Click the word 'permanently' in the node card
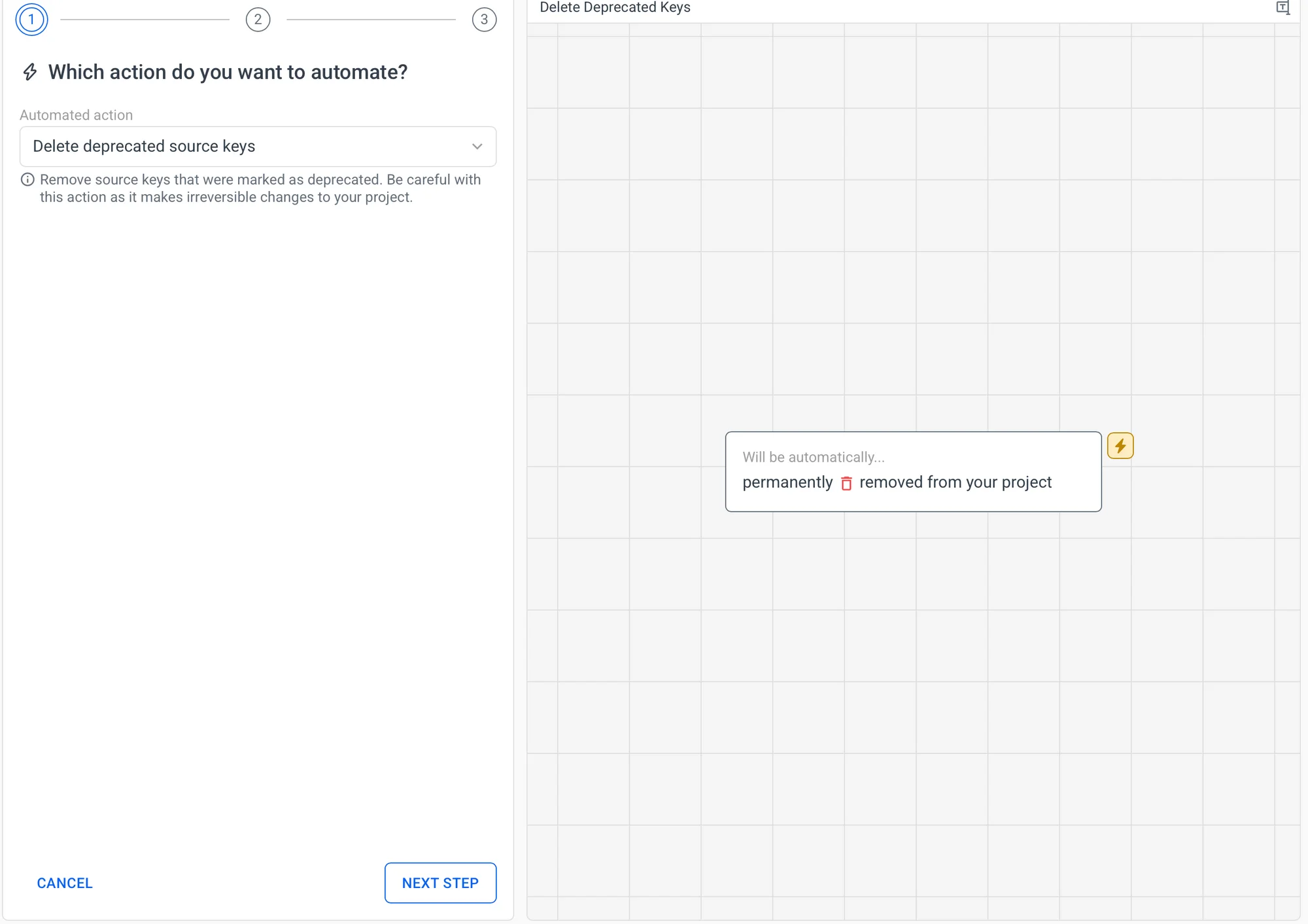1308x924 pixels. coord(787,483)
